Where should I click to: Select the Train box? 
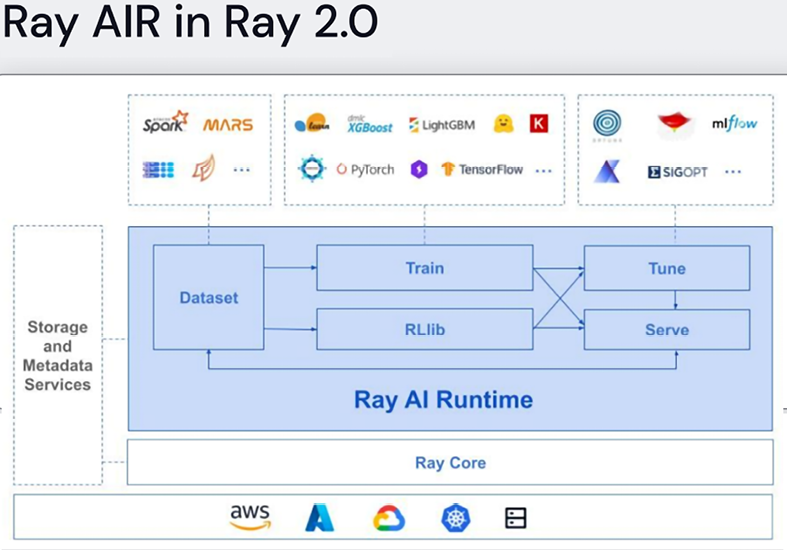pyautogui.click(x=425, y=267)
